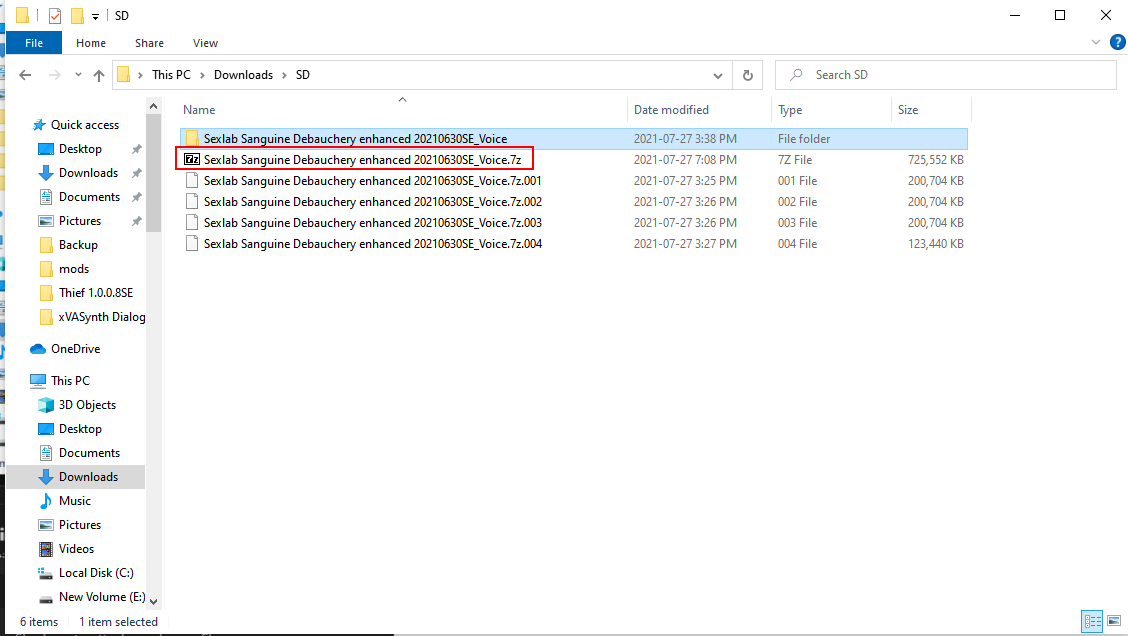Open pinned Desktop under Quick access

click(x=80, y=149)
